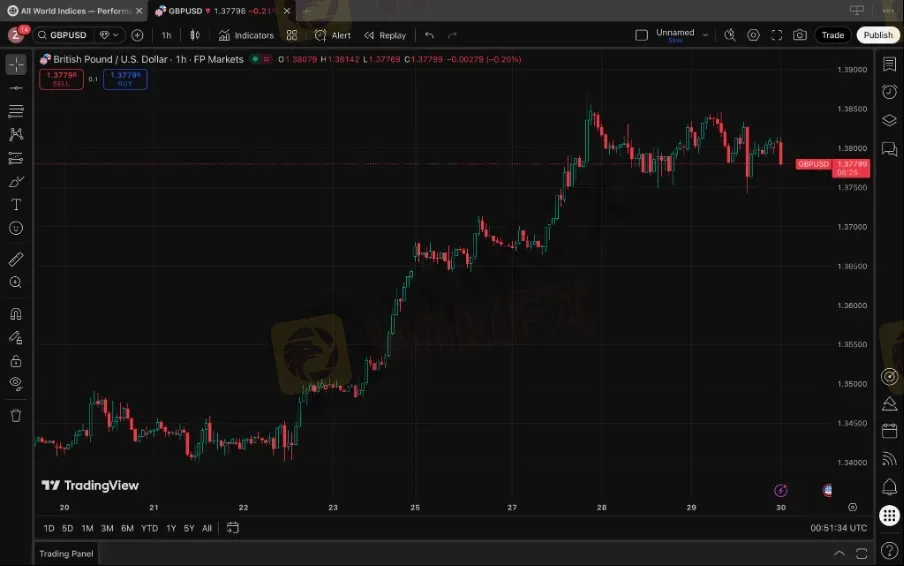Viewport: 904px width, 566px height.
Task: Hide all drawings with eye icon
Action: click(16, 383)
